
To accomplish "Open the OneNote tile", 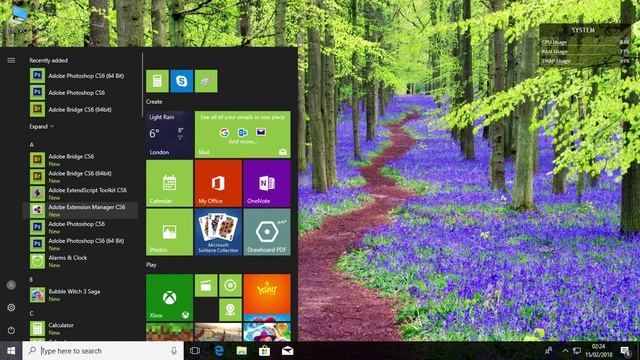I will pos(267,183).
